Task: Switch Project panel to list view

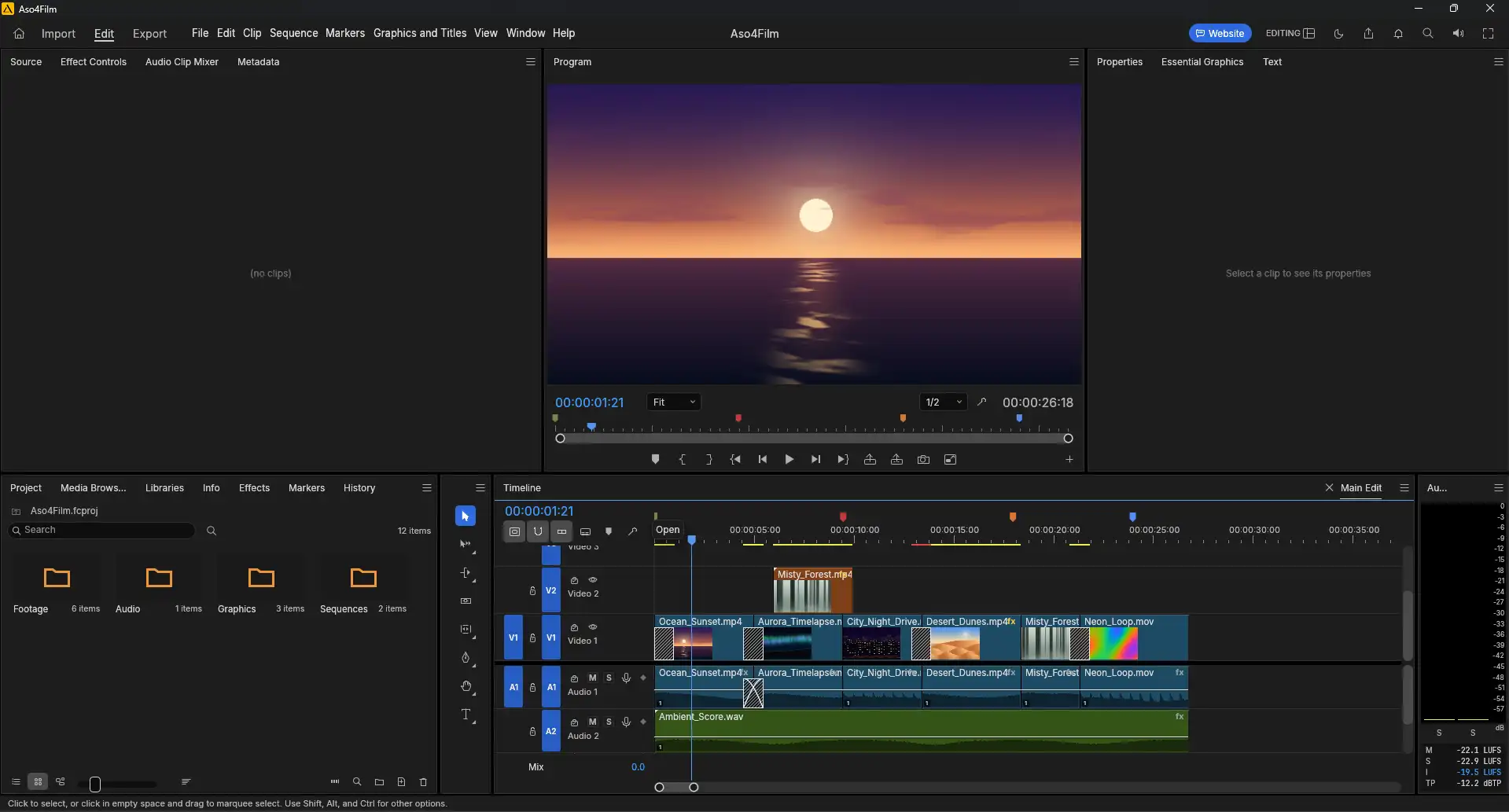Action: point(16,782)
